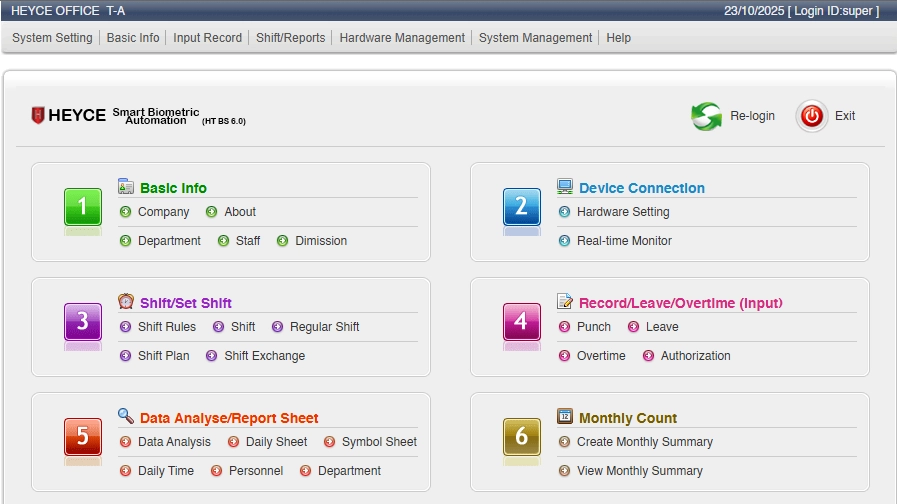Click the purple number 3 tile
Screen dimensions: 897x504
pos(83,322)
